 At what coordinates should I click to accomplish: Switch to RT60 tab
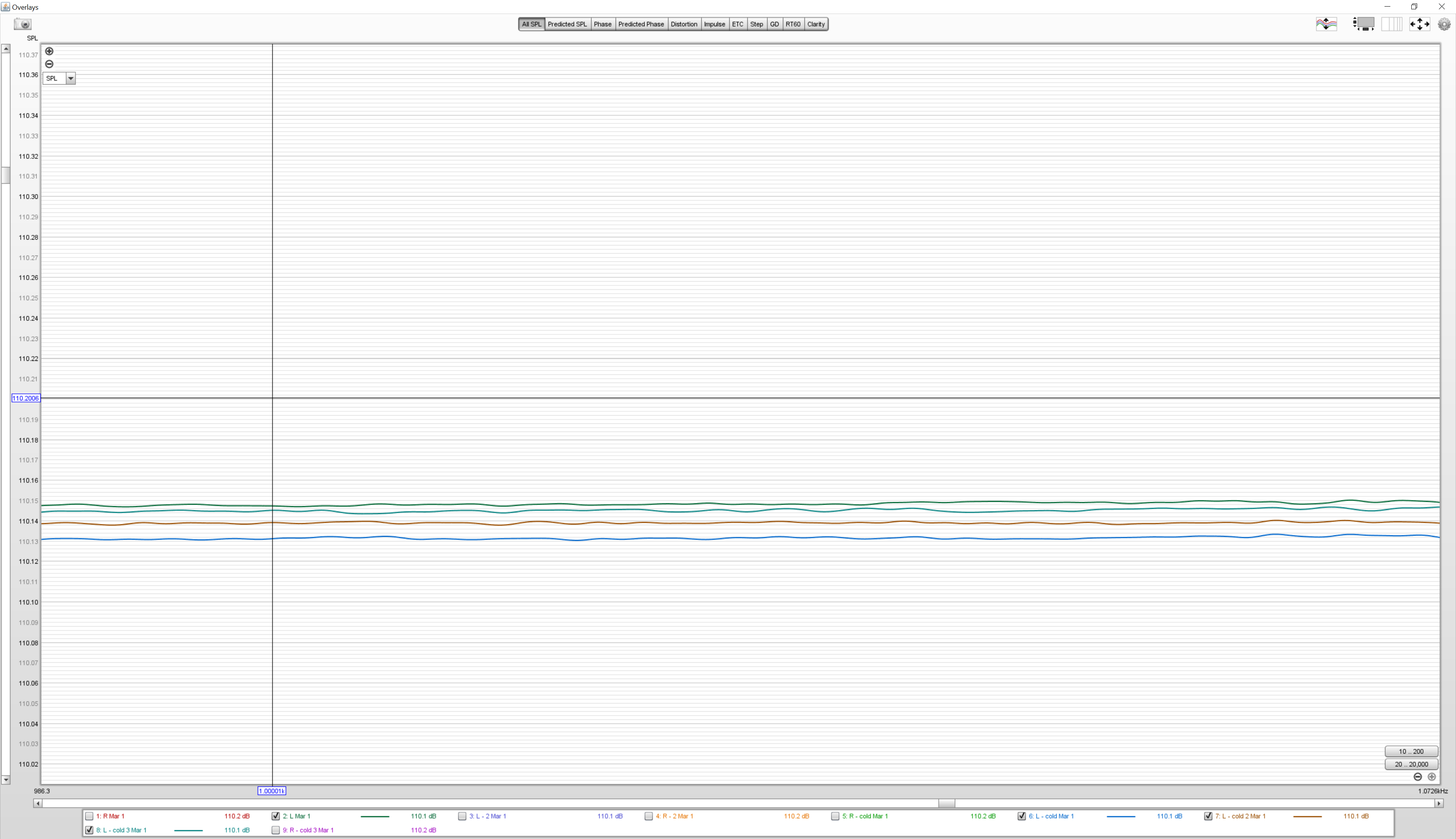pos(793,24)
